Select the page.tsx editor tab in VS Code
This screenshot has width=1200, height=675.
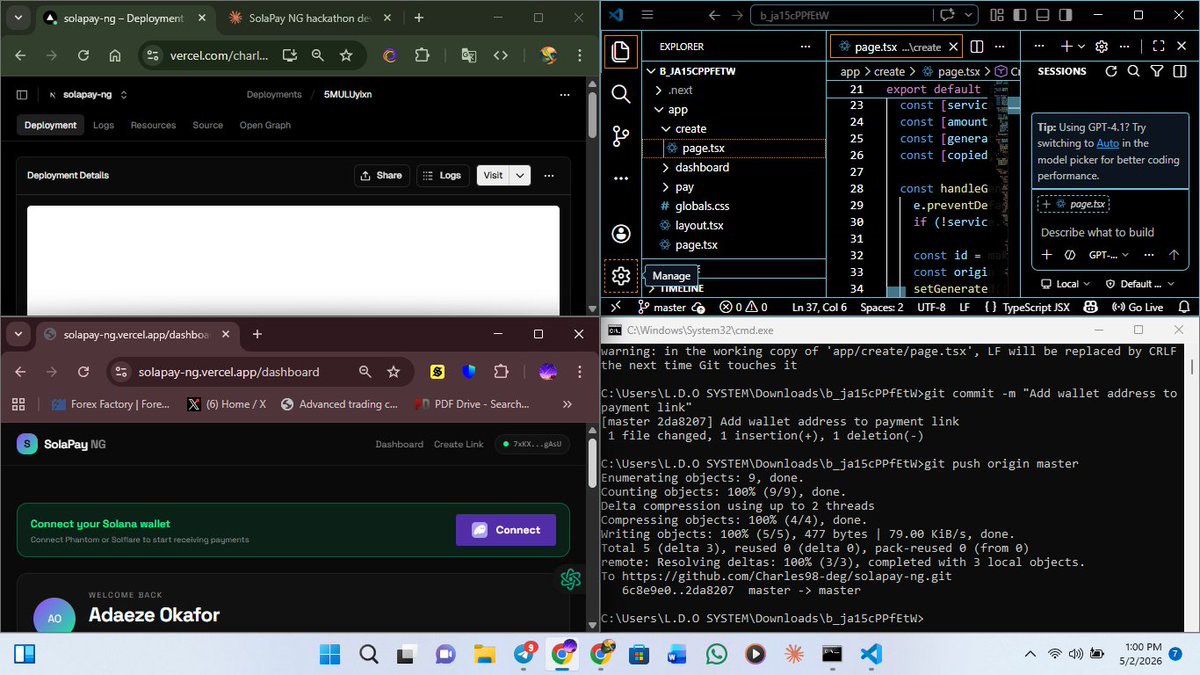895,46
